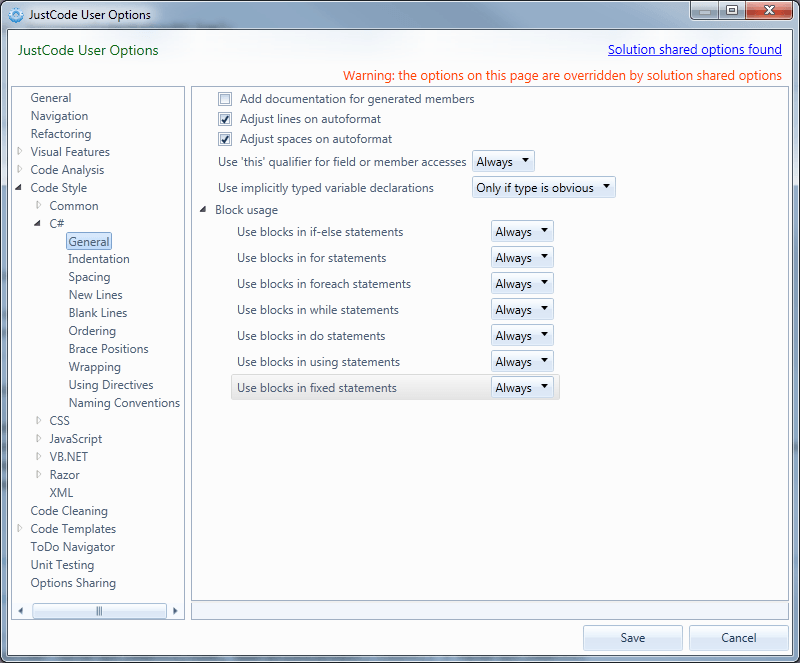Image resolution: width=800 pixels, height=663 pixels.
Task: Open dropdown for do statements blocks
Action: [522, 335]
